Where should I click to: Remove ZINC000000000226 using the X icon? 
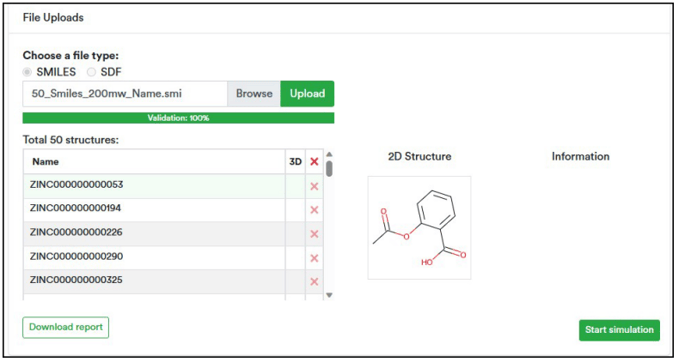coord(314,234)
